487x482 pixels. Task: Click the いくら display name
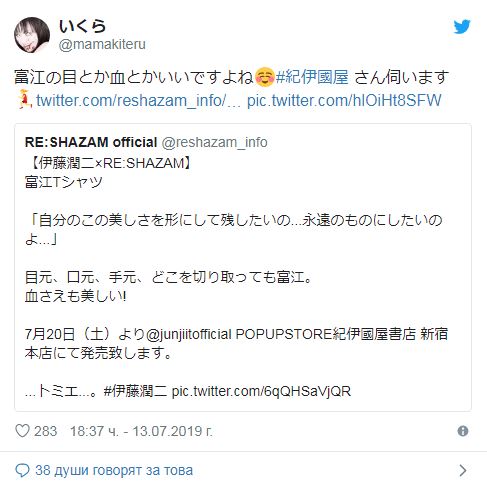[x=82, y=26]
